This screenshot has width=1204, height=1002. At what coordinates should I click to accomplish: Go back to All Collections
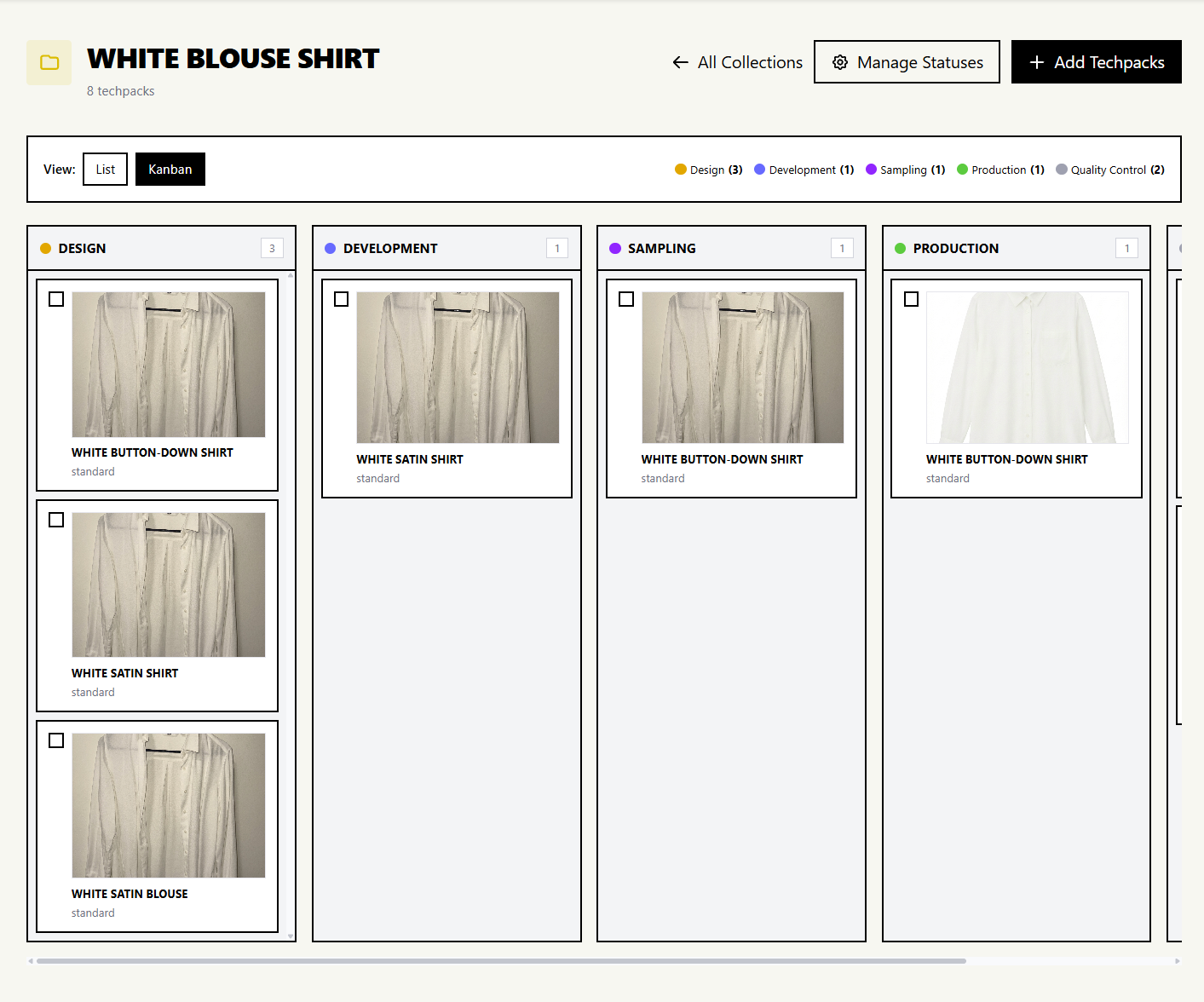(749, 62)
